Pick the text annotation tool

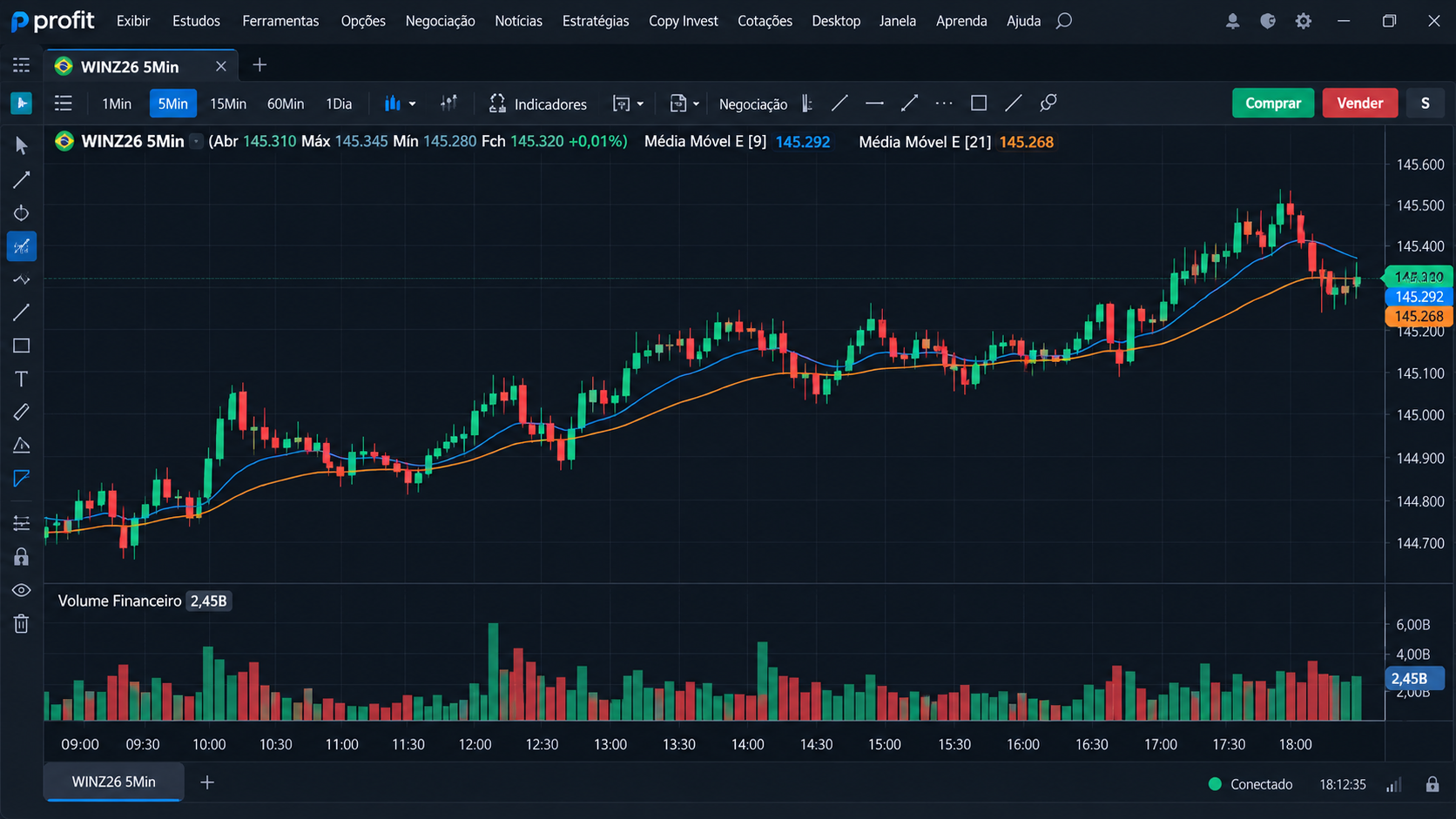(x=22, y=379)
